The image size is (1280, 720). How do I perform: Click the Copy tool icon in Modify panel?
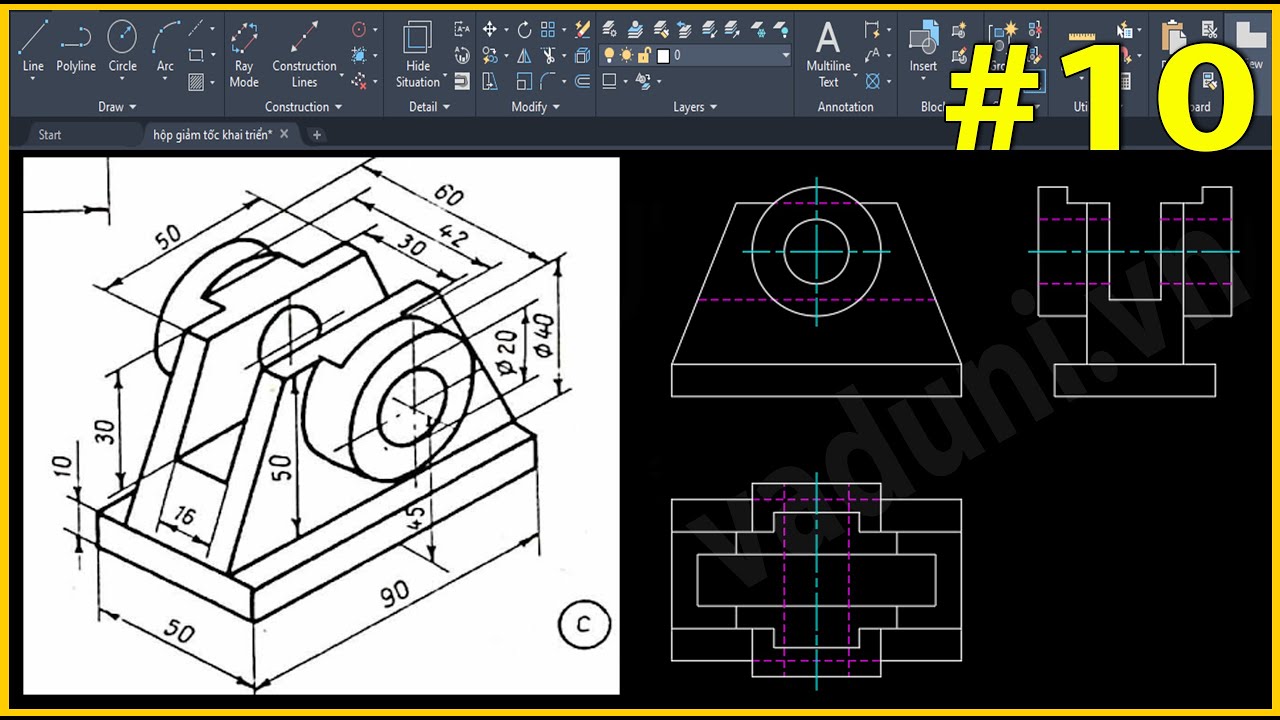(489, 55)
